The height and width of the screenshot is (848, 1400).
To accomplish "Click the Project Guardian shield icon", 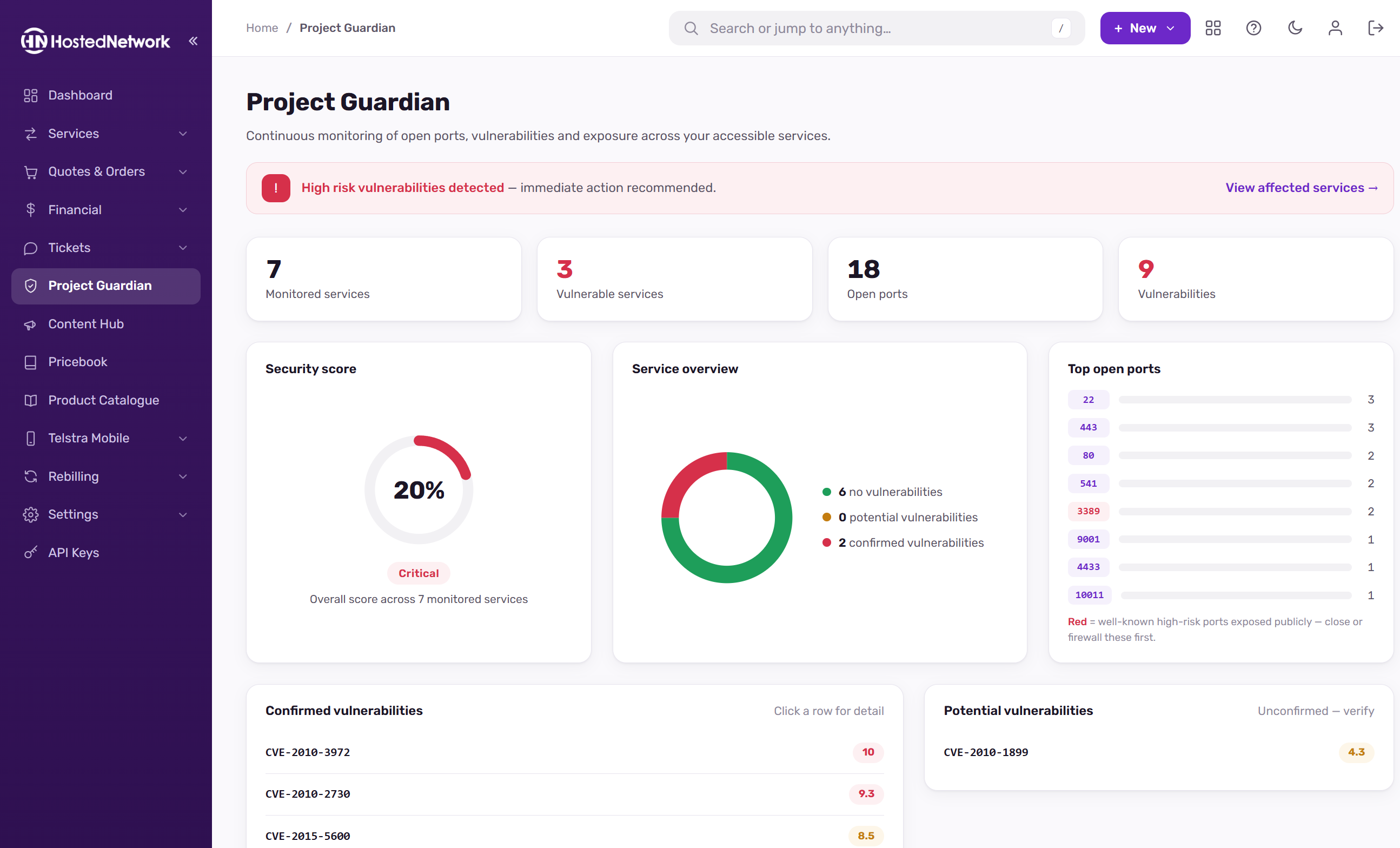I will pos(31,286).
